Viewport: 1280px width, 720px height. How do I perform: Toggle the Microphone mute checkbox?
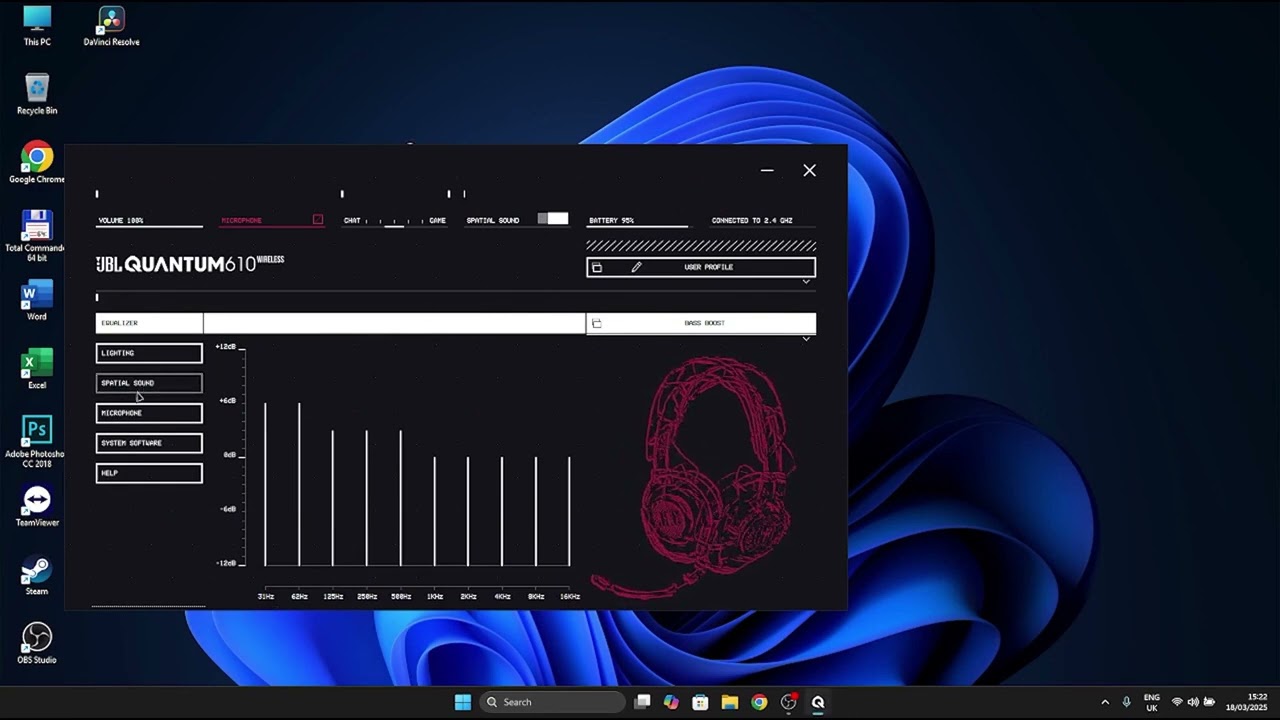[x=318, y=220]
